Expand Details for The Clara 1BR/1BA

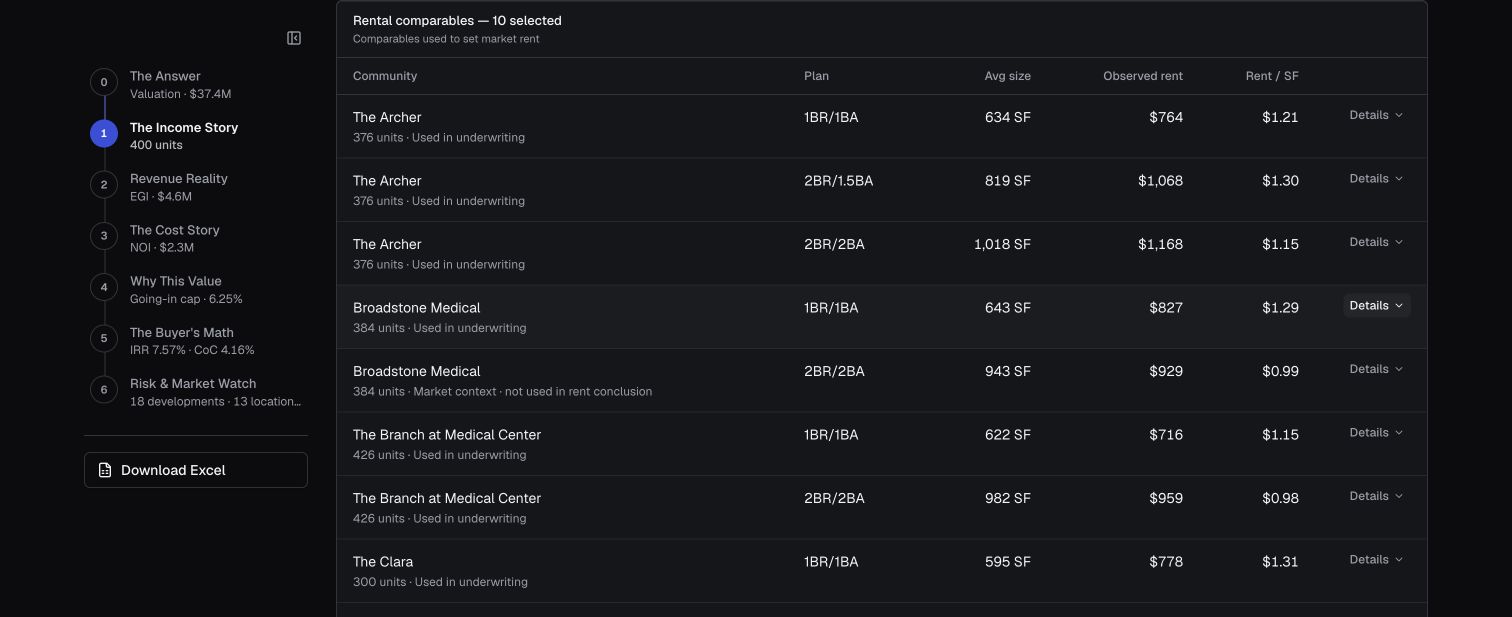coord(1376,560)
